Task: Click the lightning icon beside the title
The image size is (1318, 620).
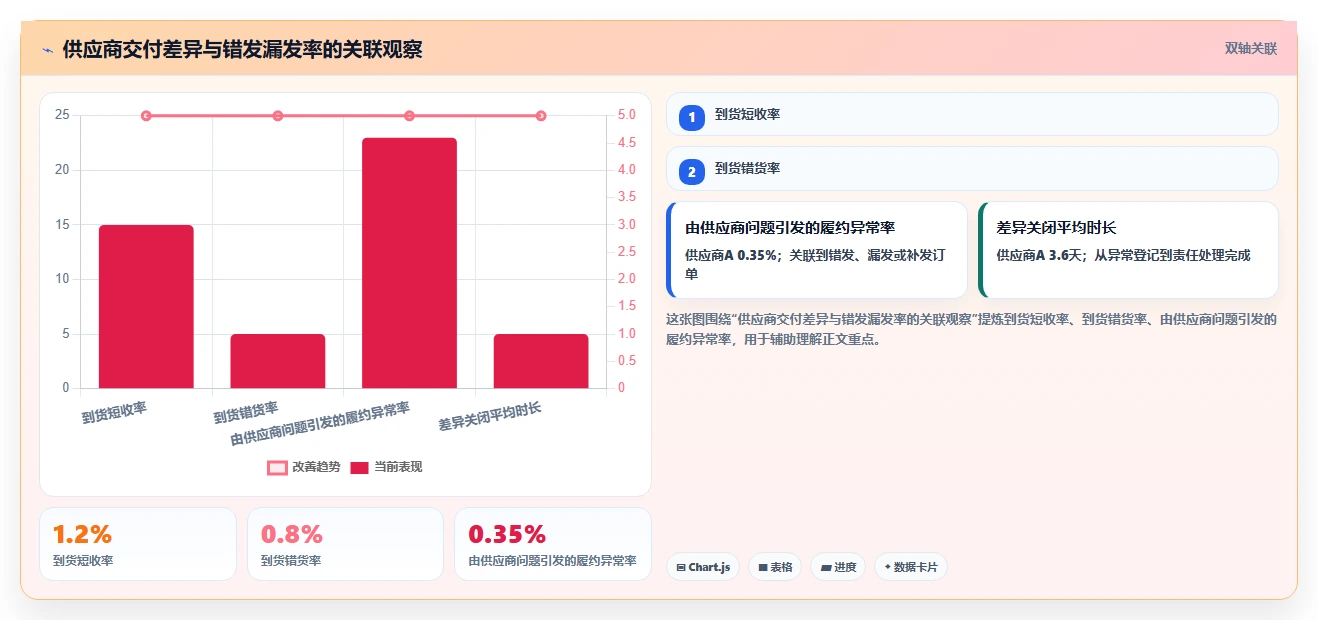Action: pos(47,49)
